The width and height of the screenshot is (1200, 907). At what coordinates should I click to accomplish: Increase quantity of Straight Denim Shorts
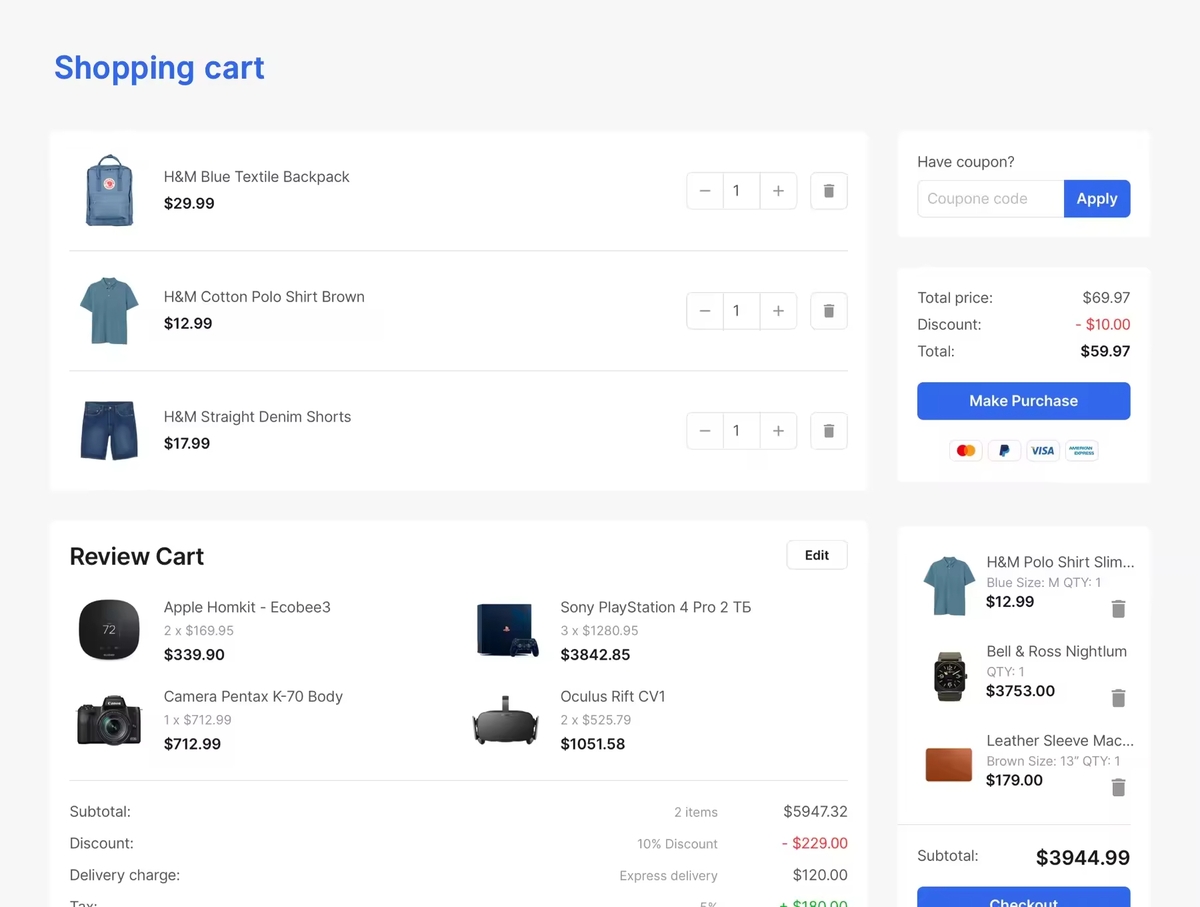[778, 431]
